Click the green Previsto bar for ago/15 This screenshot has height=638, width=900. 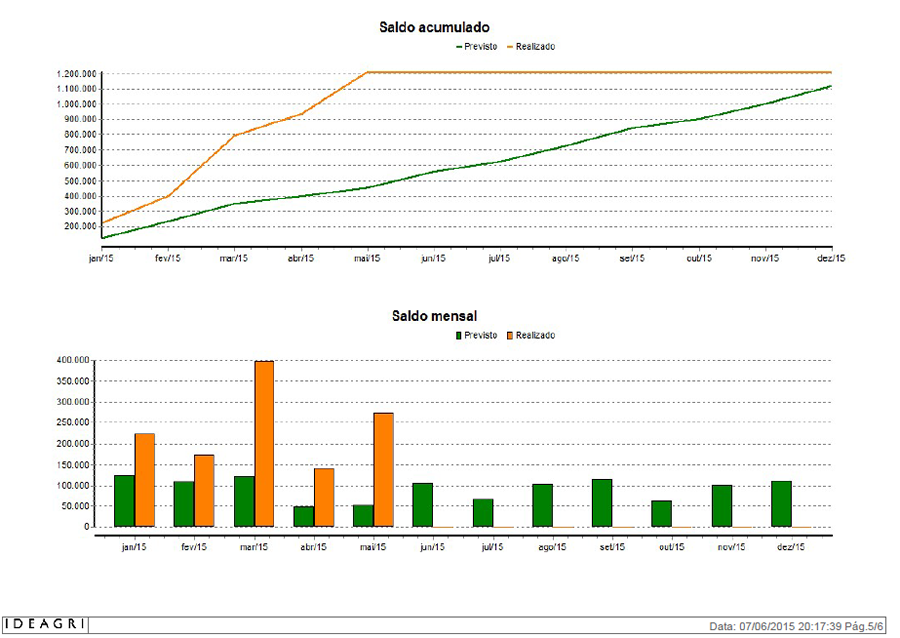543,505
